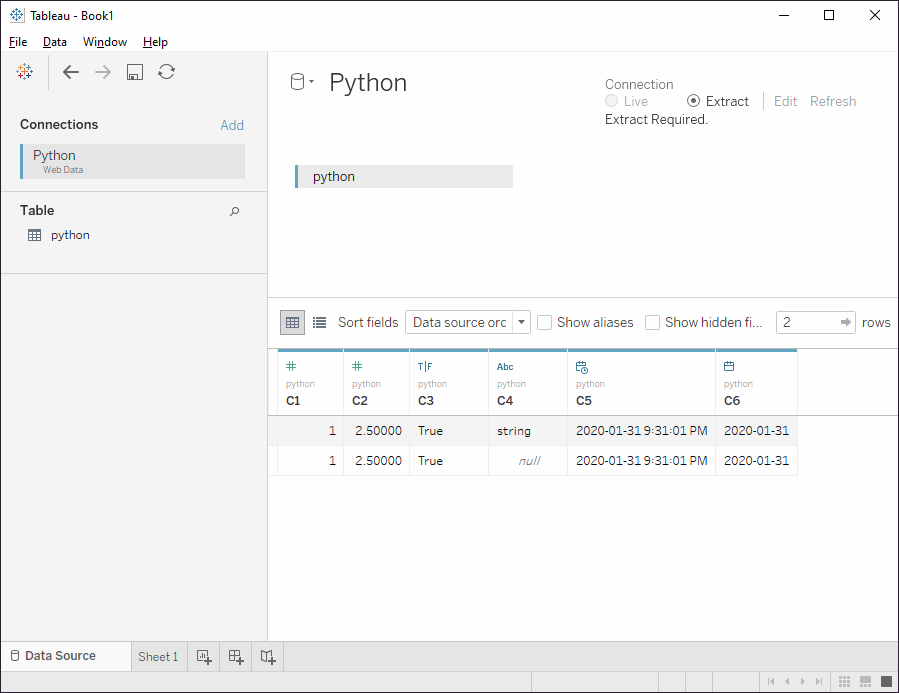The image size is (899, 693).
Task: Add a new story icon
Action: [x=268, y=657]
